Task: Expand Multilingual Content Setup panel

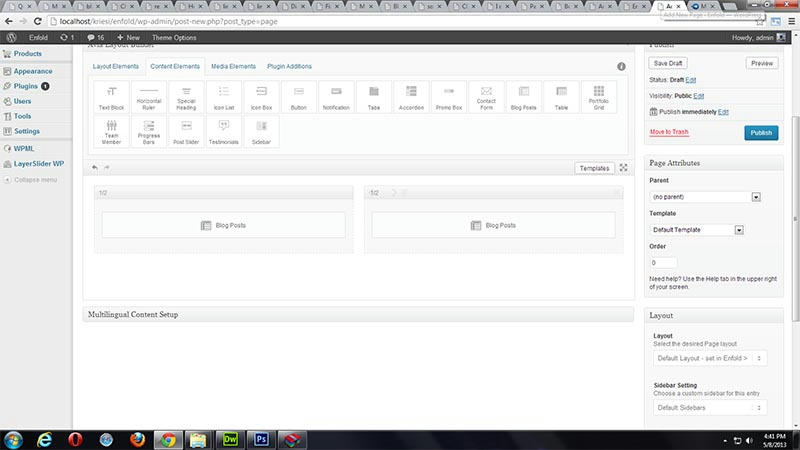Action: tap(358, 314)
